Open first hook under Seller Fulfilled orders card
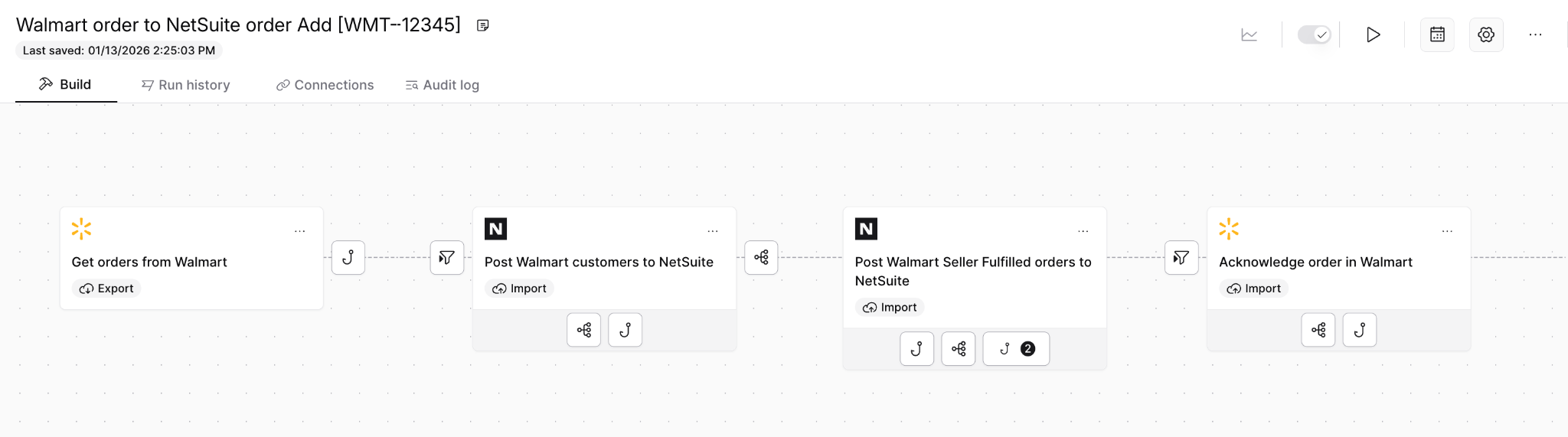Viewport: 1568px width, 437px height. click(917, 349)
